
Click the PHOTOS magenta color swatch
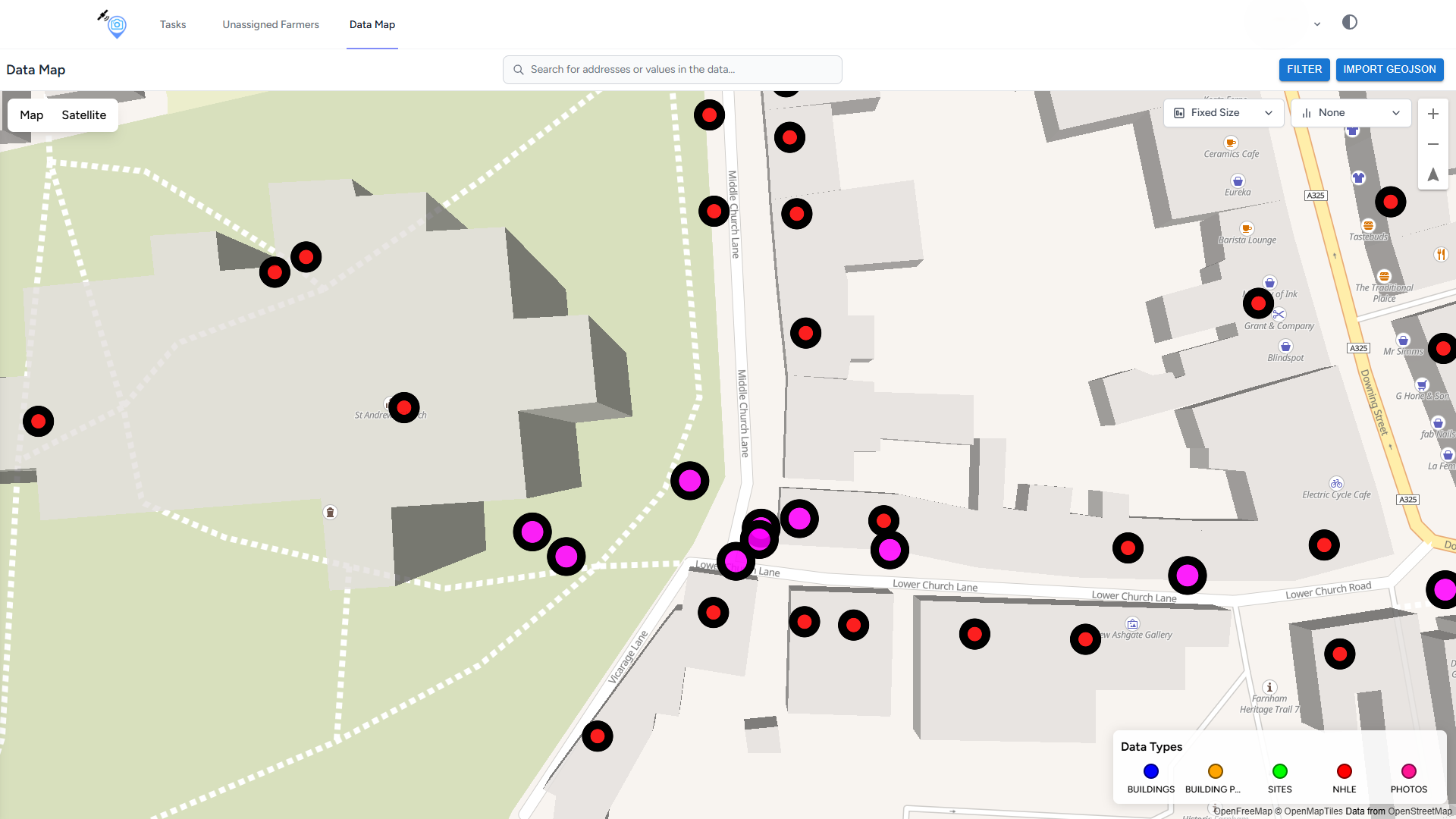(1408, 771)
